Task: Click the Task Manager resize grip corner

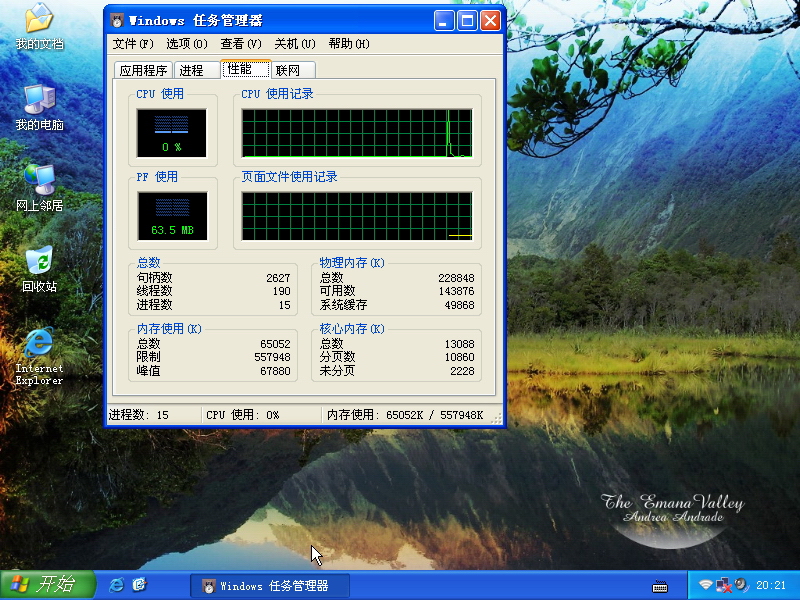Action: tap(496, 418)
